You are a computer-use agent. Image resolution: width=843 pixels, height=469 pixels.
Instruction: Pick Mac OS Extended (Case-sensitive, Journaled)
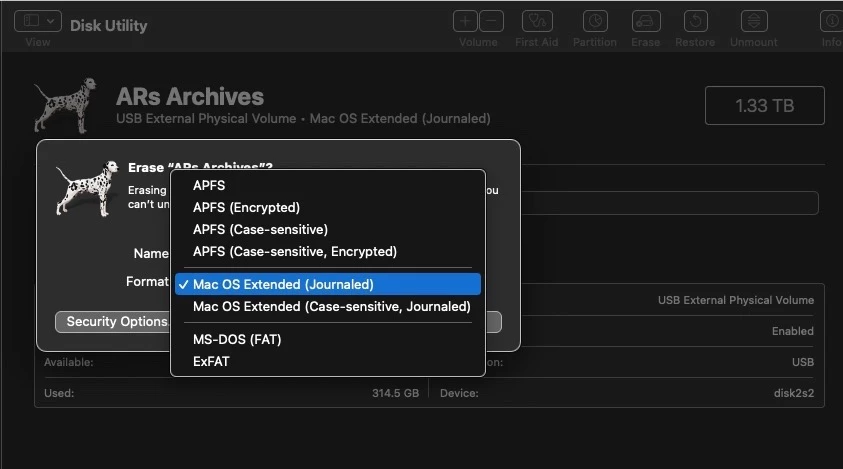(327, 306)
